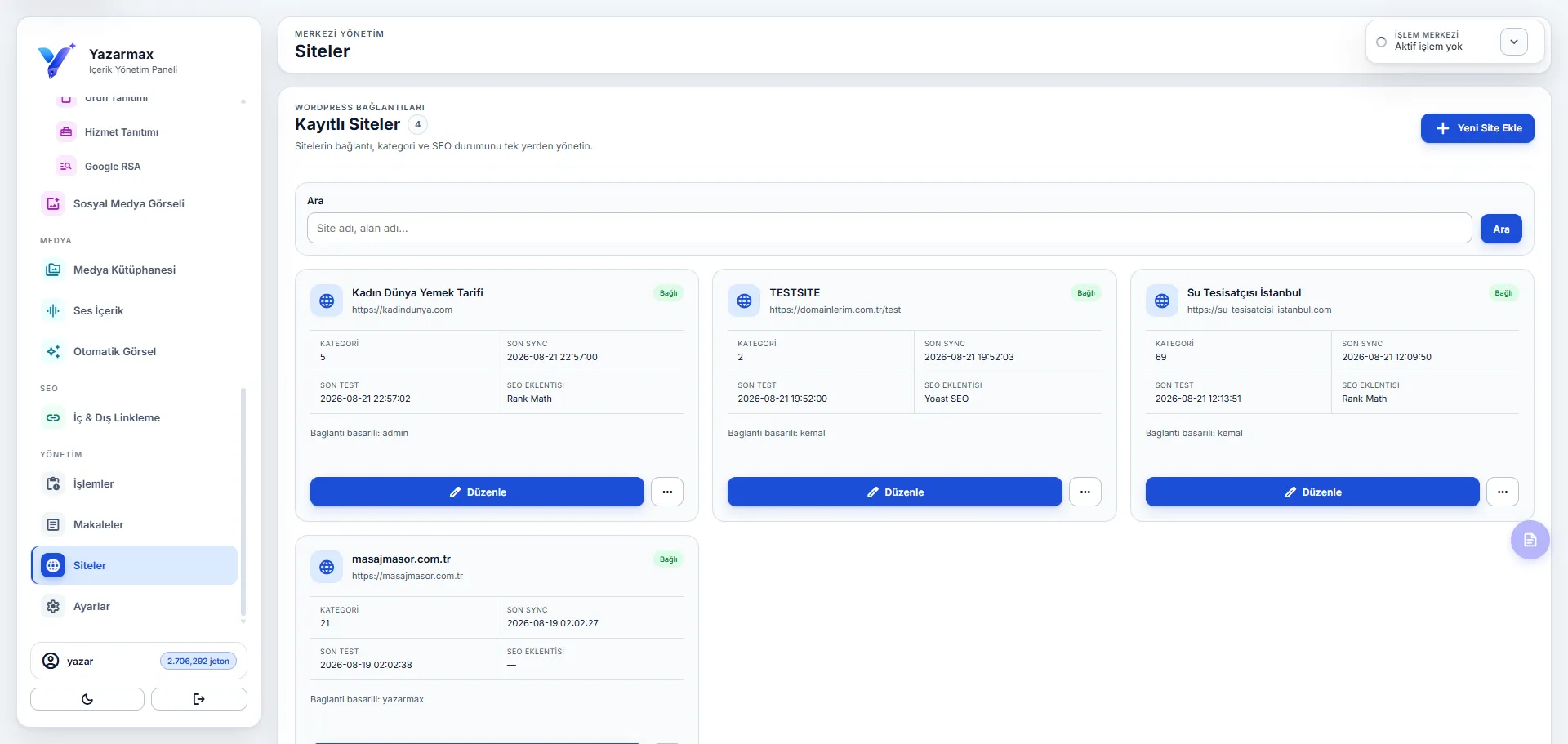Click the pencil icon on TESTSITE Düzenle button
The width and height of the screenshot is (1568, 744).
point(873,492)
